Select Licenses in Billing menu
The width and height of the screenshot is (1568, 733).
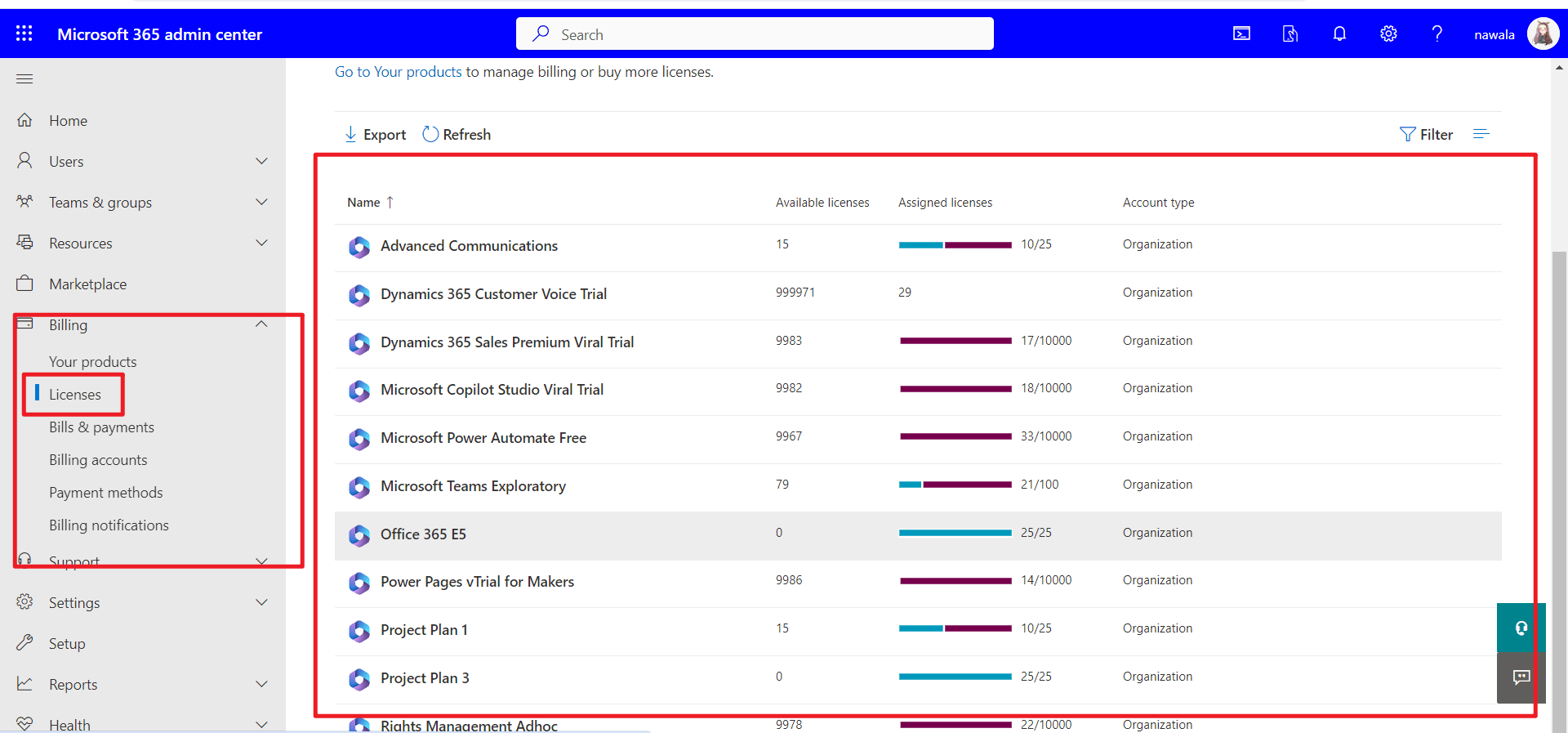tap(75, 394)
